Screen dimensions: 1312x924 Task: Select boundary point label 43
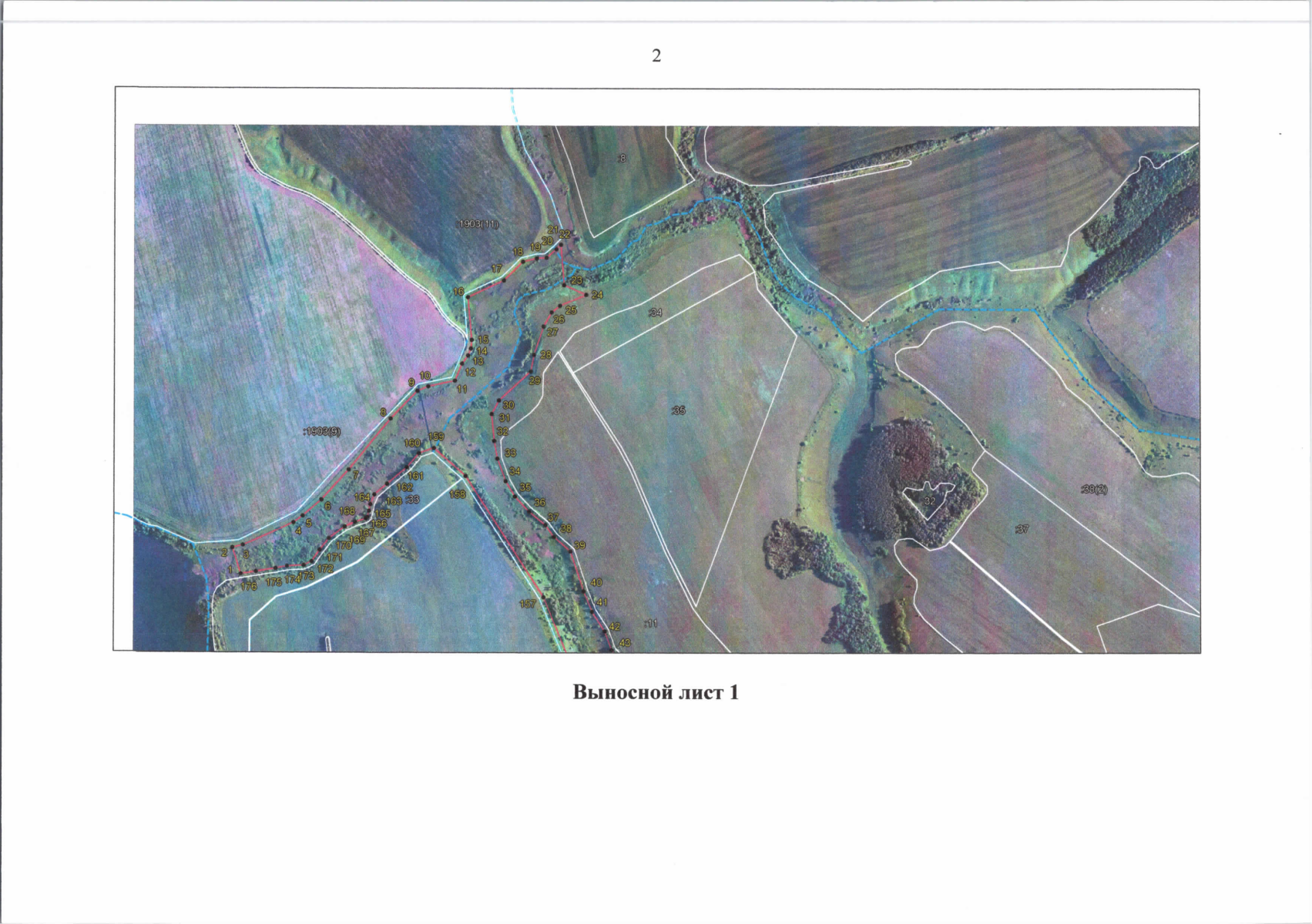coord(625,642)
